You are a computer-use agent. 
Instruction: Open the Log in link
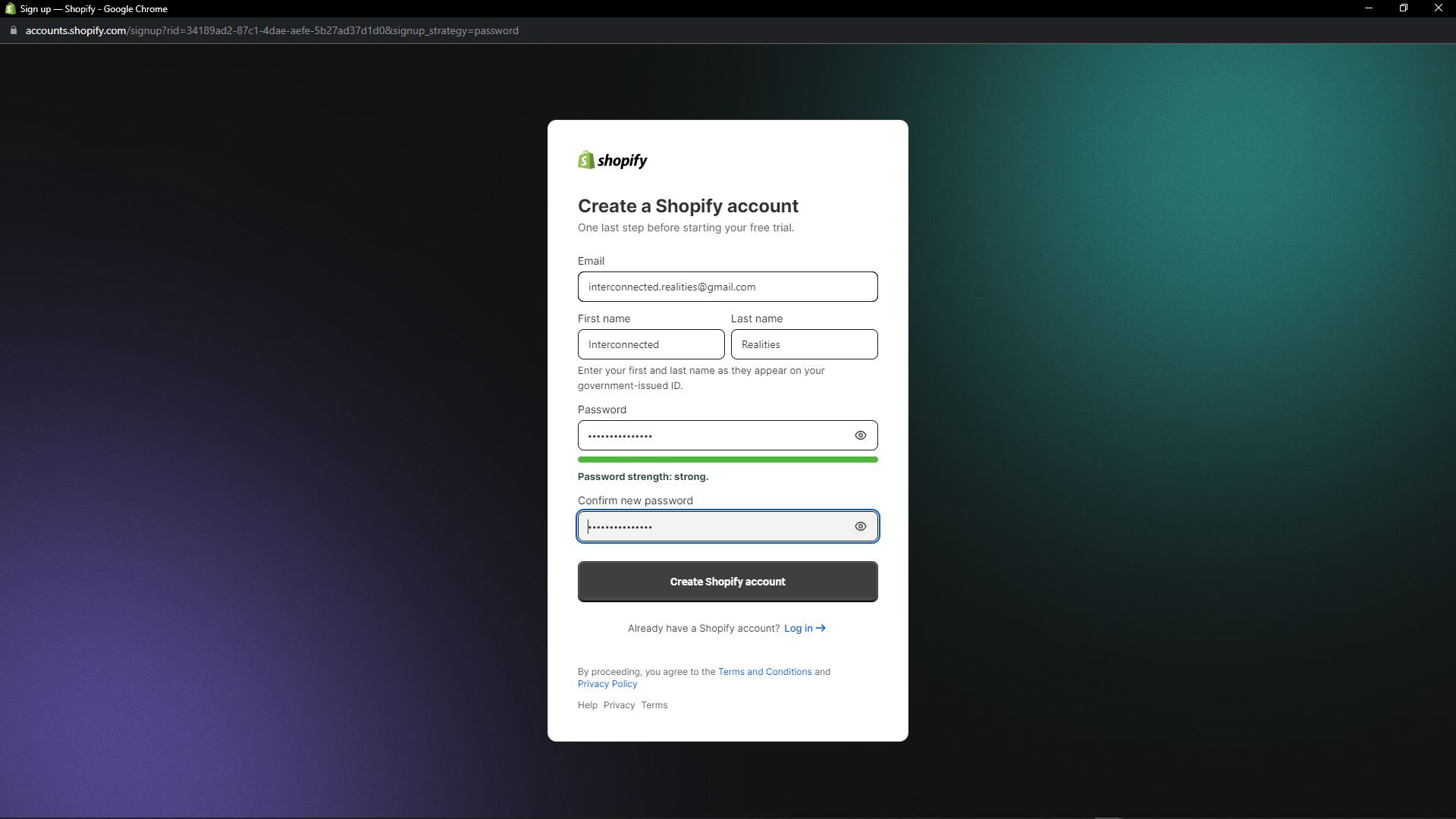pos(799,628)
